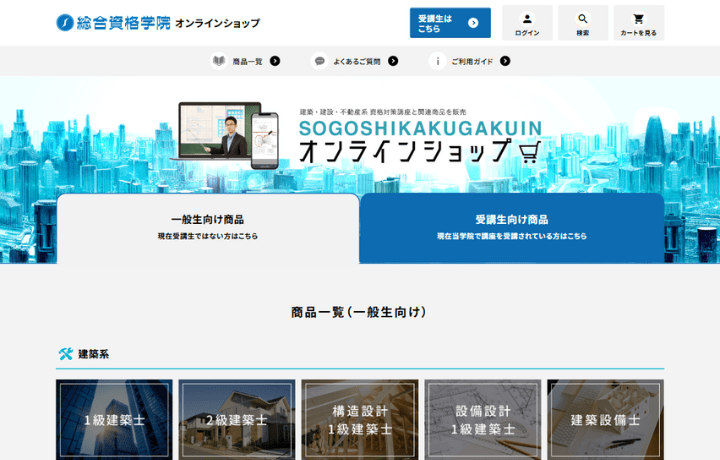
Task: Select the 1級建築士 product tile
Action: (x=114, y=420)
